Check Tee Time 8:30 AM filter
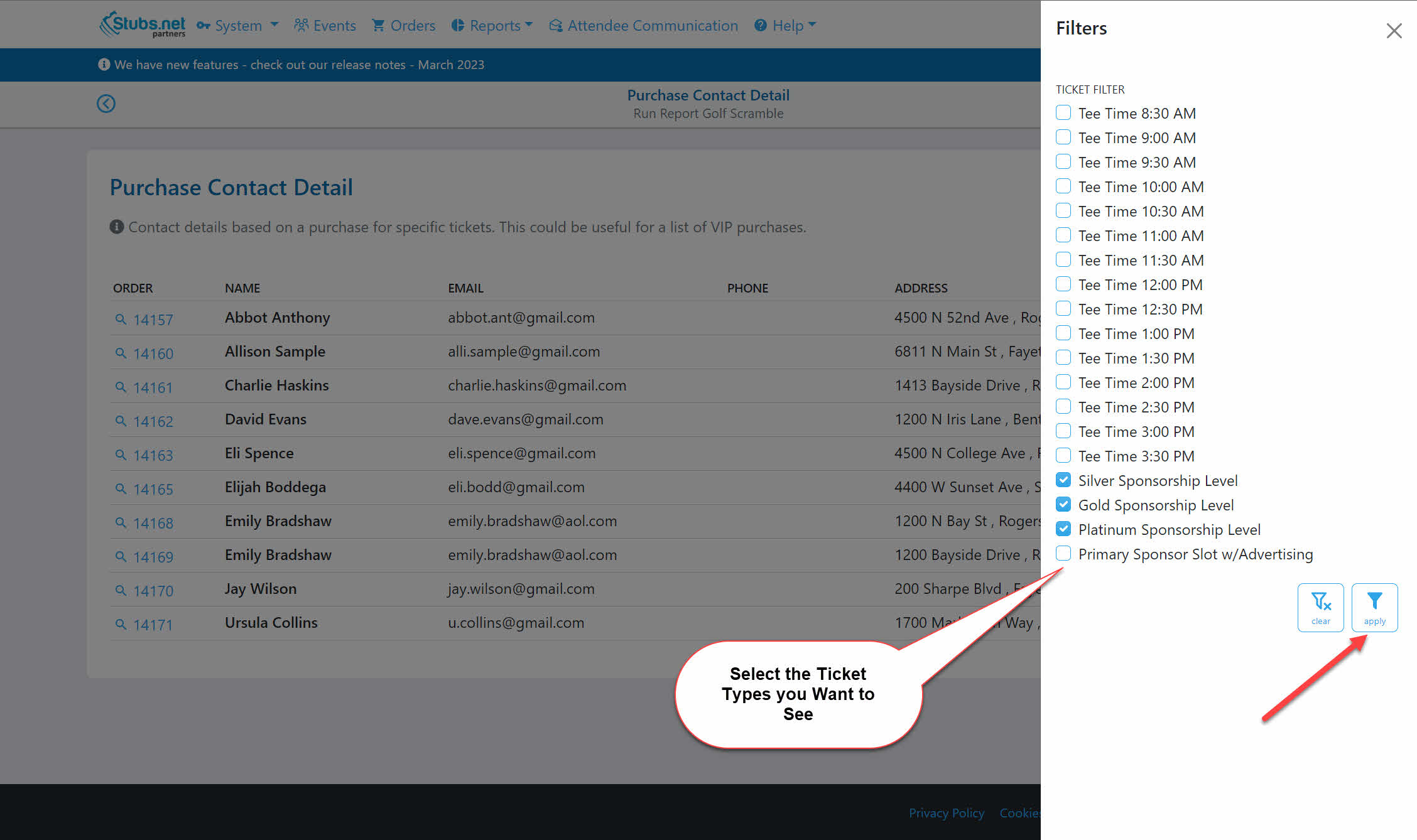Screen dimensions: 1417x840 (x=1063, y=112)
